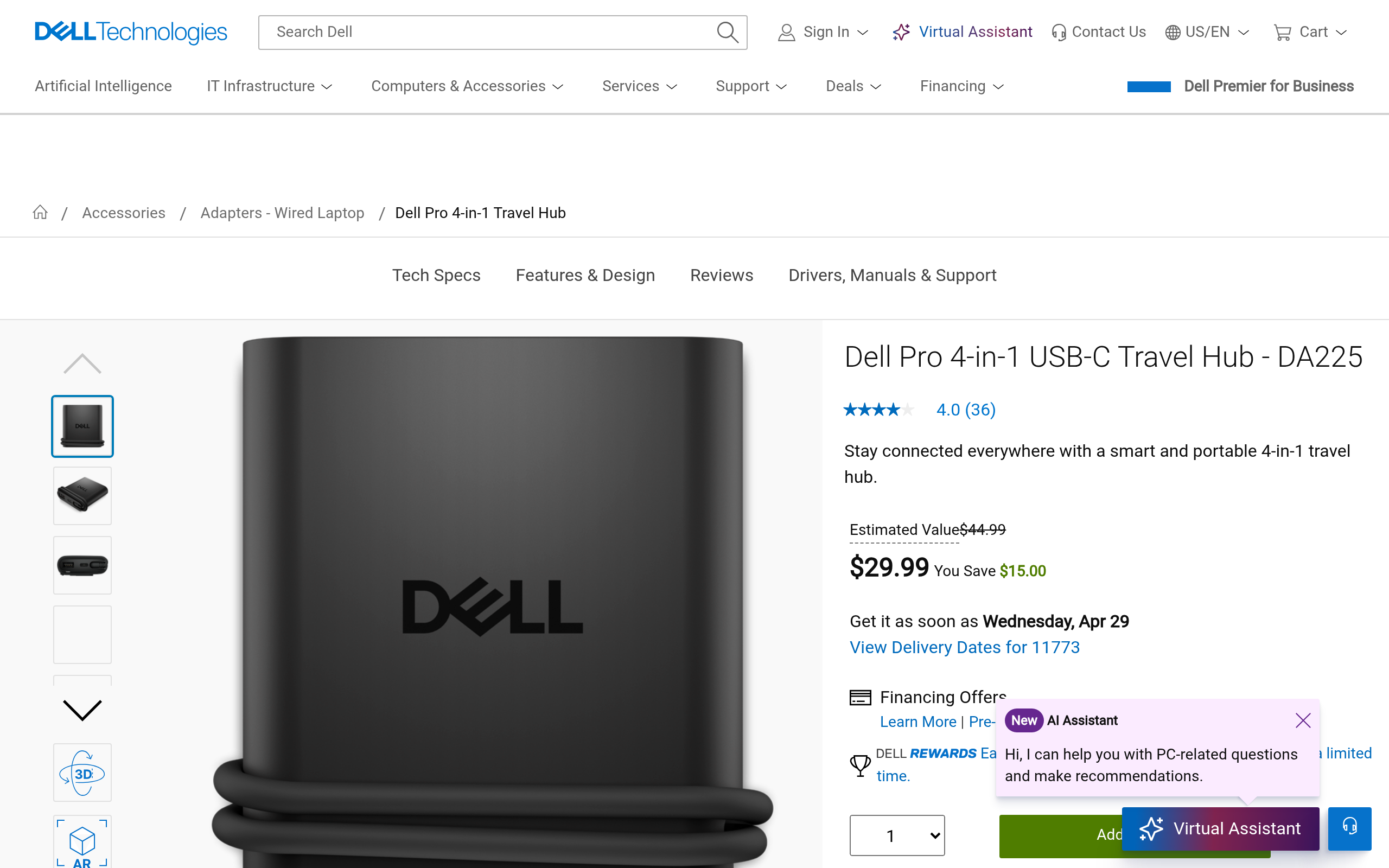Click the blue headset support button

tap(1349, 828)
